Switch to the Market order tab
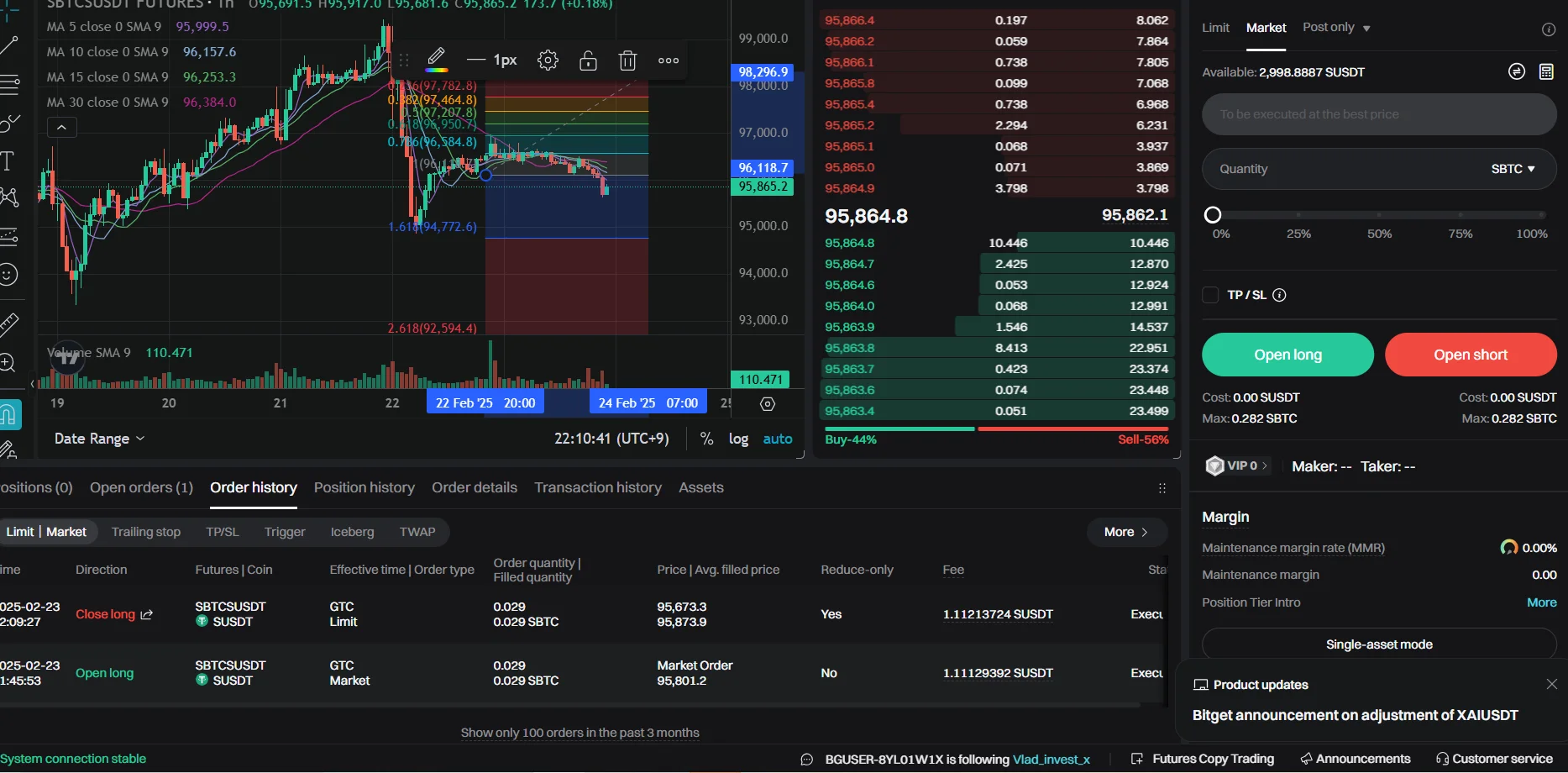Screen dimensions: 1568x773 (x=1266, y=28)
